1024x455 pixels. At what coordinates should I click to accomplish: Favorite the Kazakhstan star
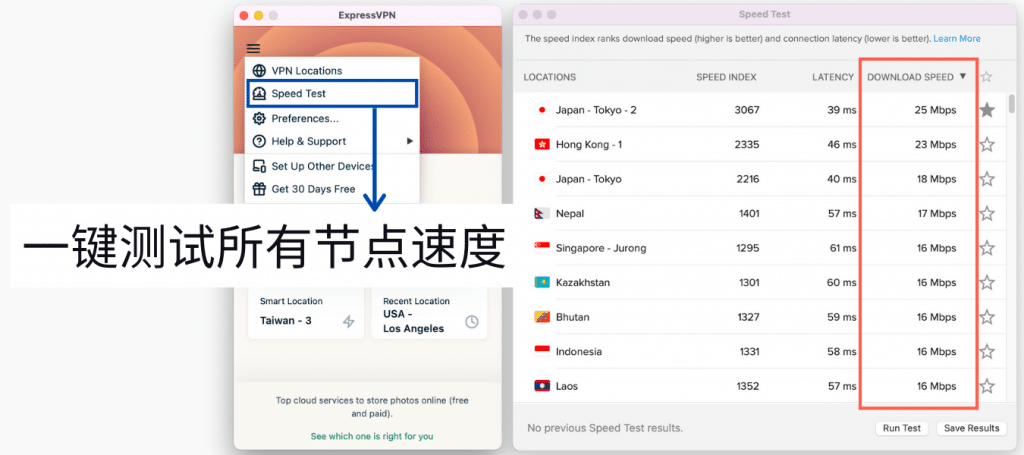coord(987,283)
